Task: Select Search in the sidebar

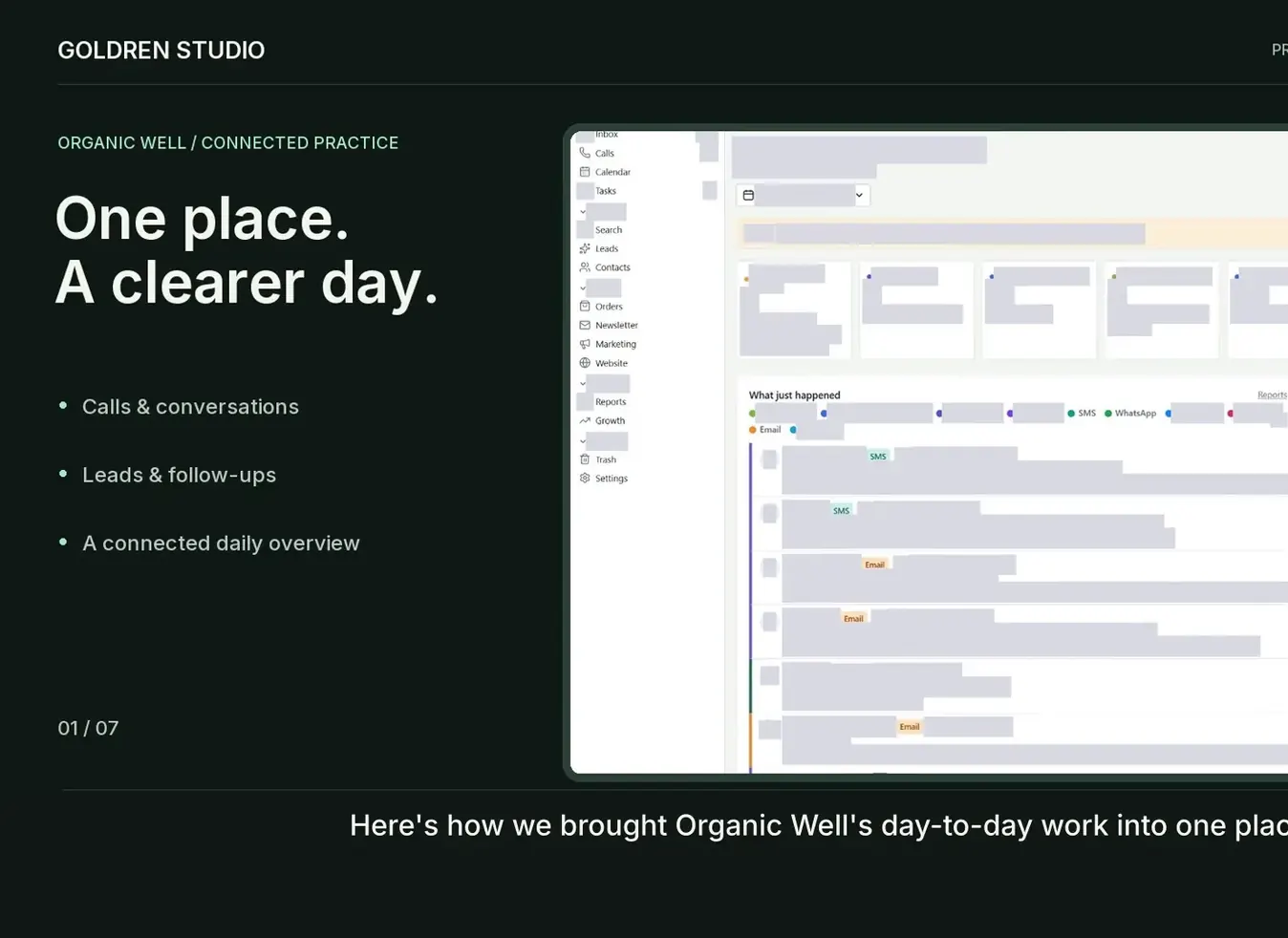Action: tap(609, 230)
